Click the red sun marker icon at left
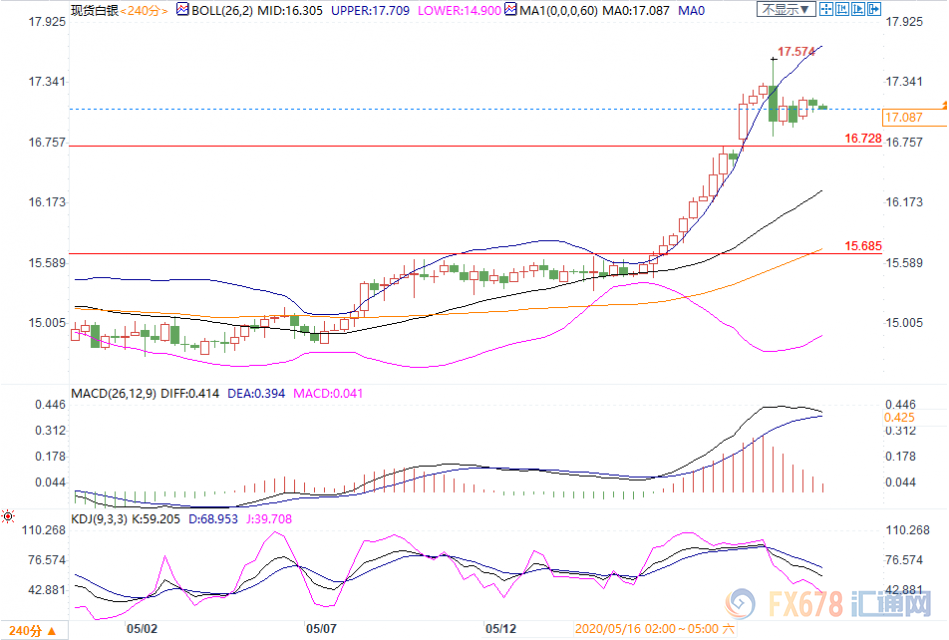The height and width of the screenshot is (640, 949). click(8, 516)
